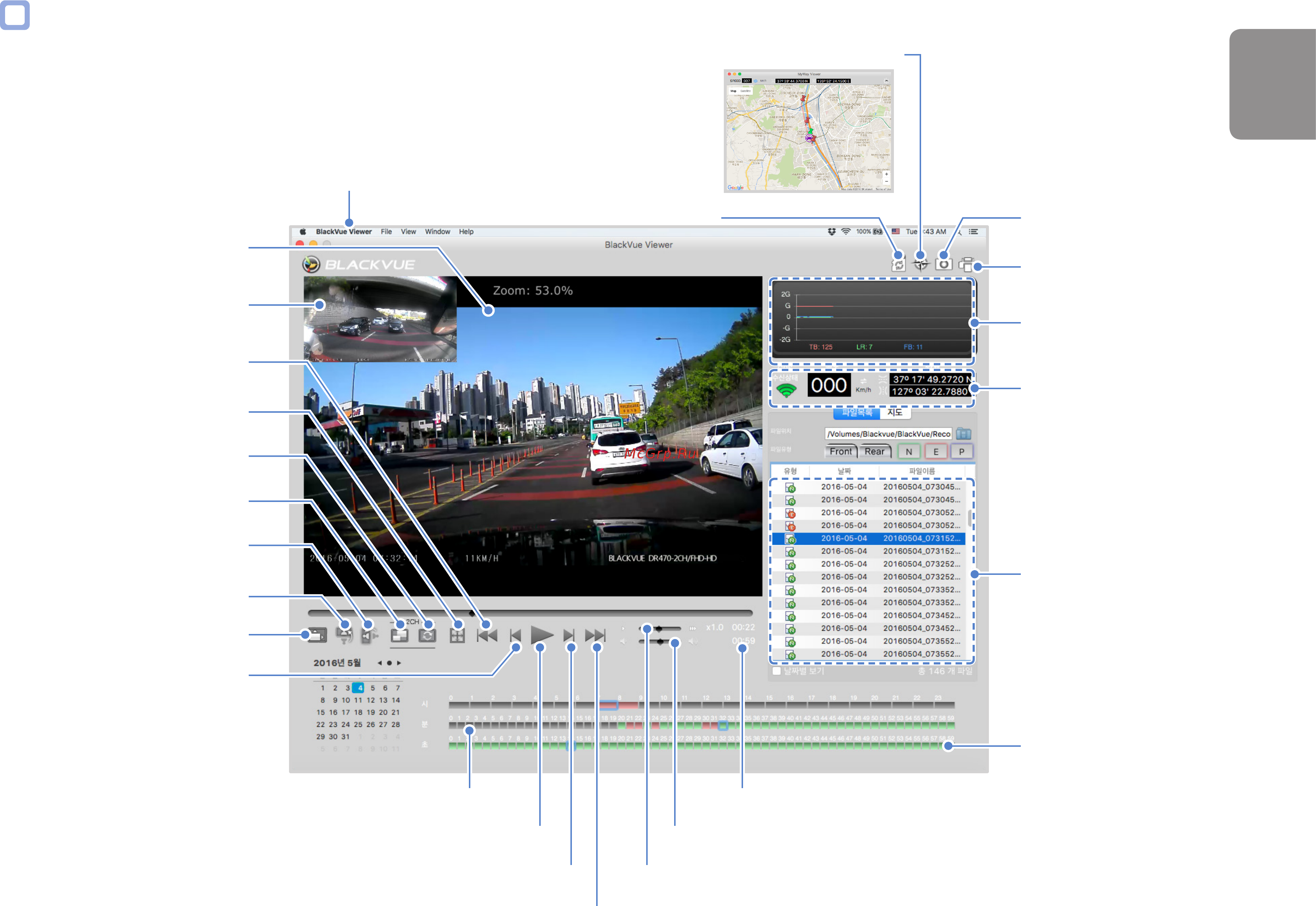
Task: Sort the file list by the 날짜 column
Action: (844, 471)
